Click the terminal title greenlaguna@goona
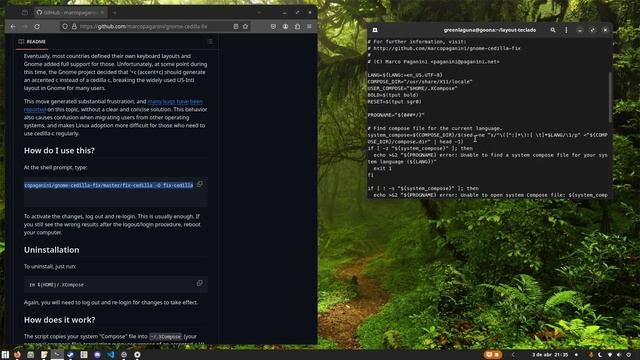Image resolution: width=640 pixels, height=360 pixels. [490, 30]
